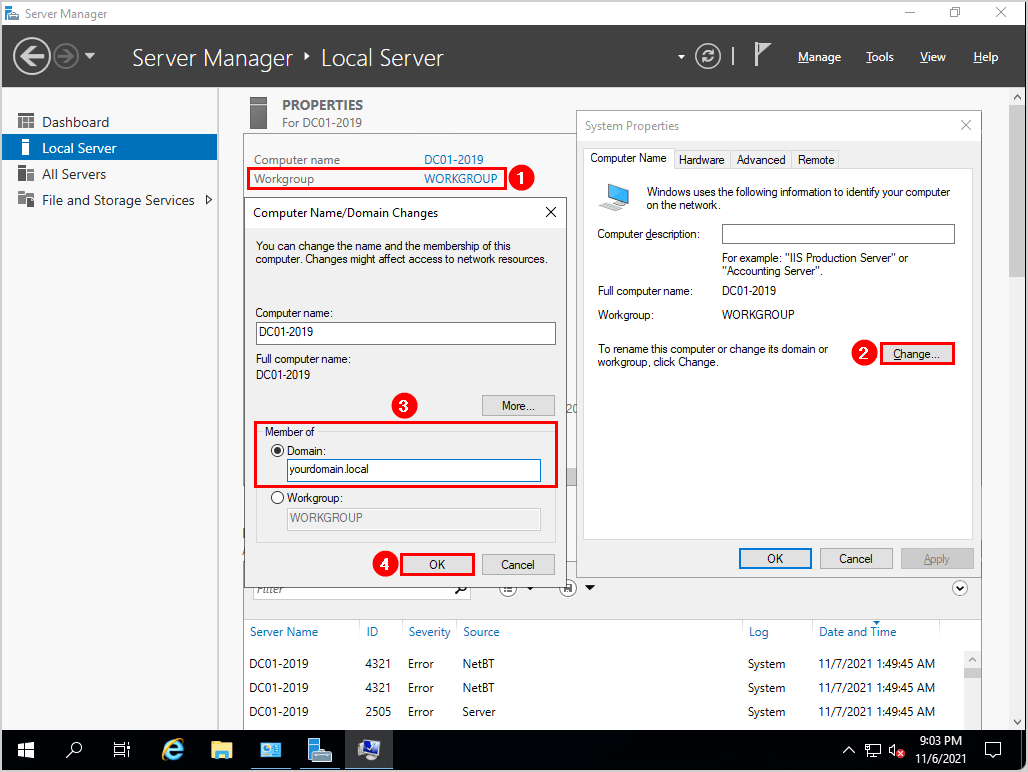This screenshot has height=772, width=1028.
Task: Open the Windows Start menu
Action: 26,750
